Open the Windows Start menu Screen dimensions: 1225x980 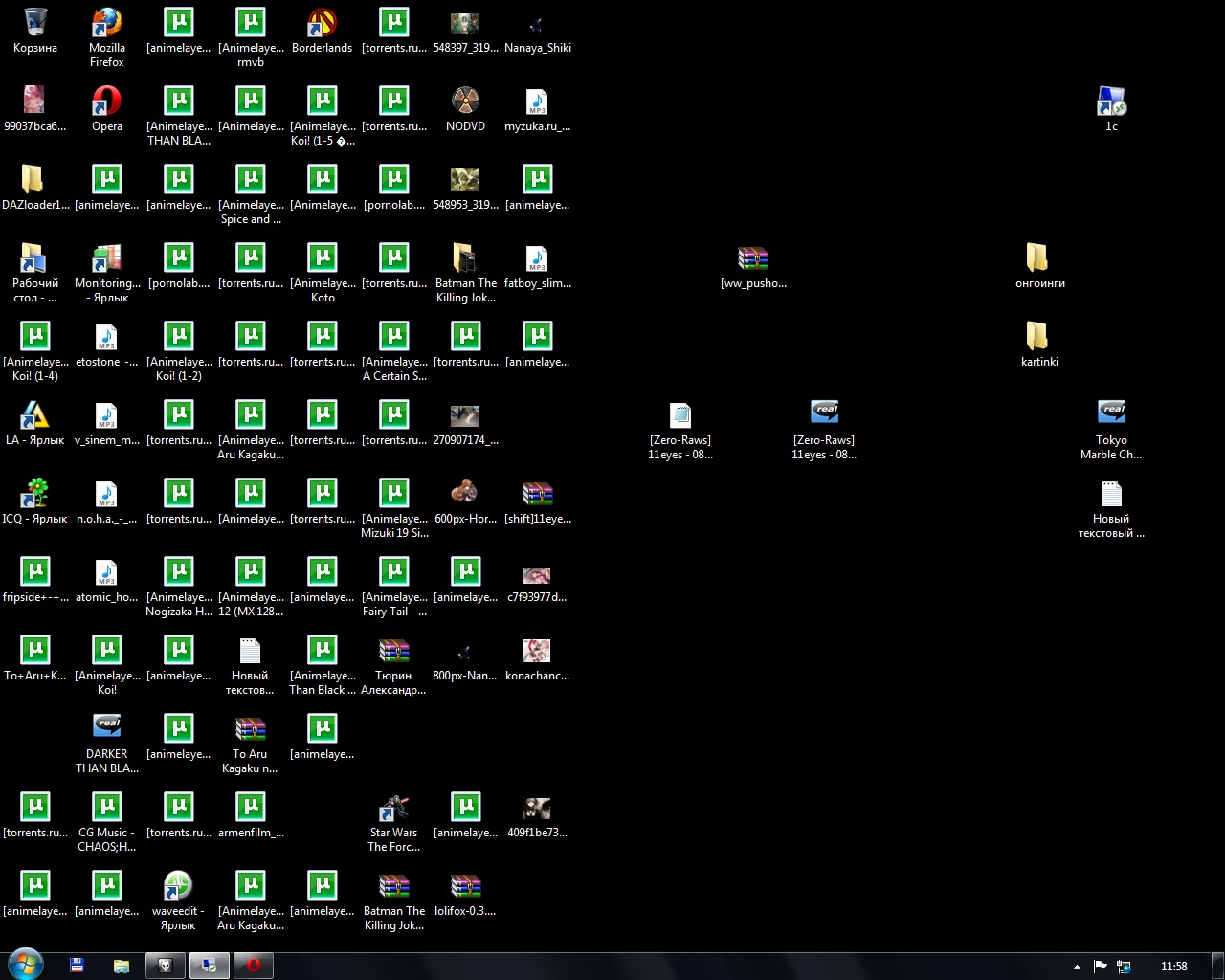tap(25, 965)
